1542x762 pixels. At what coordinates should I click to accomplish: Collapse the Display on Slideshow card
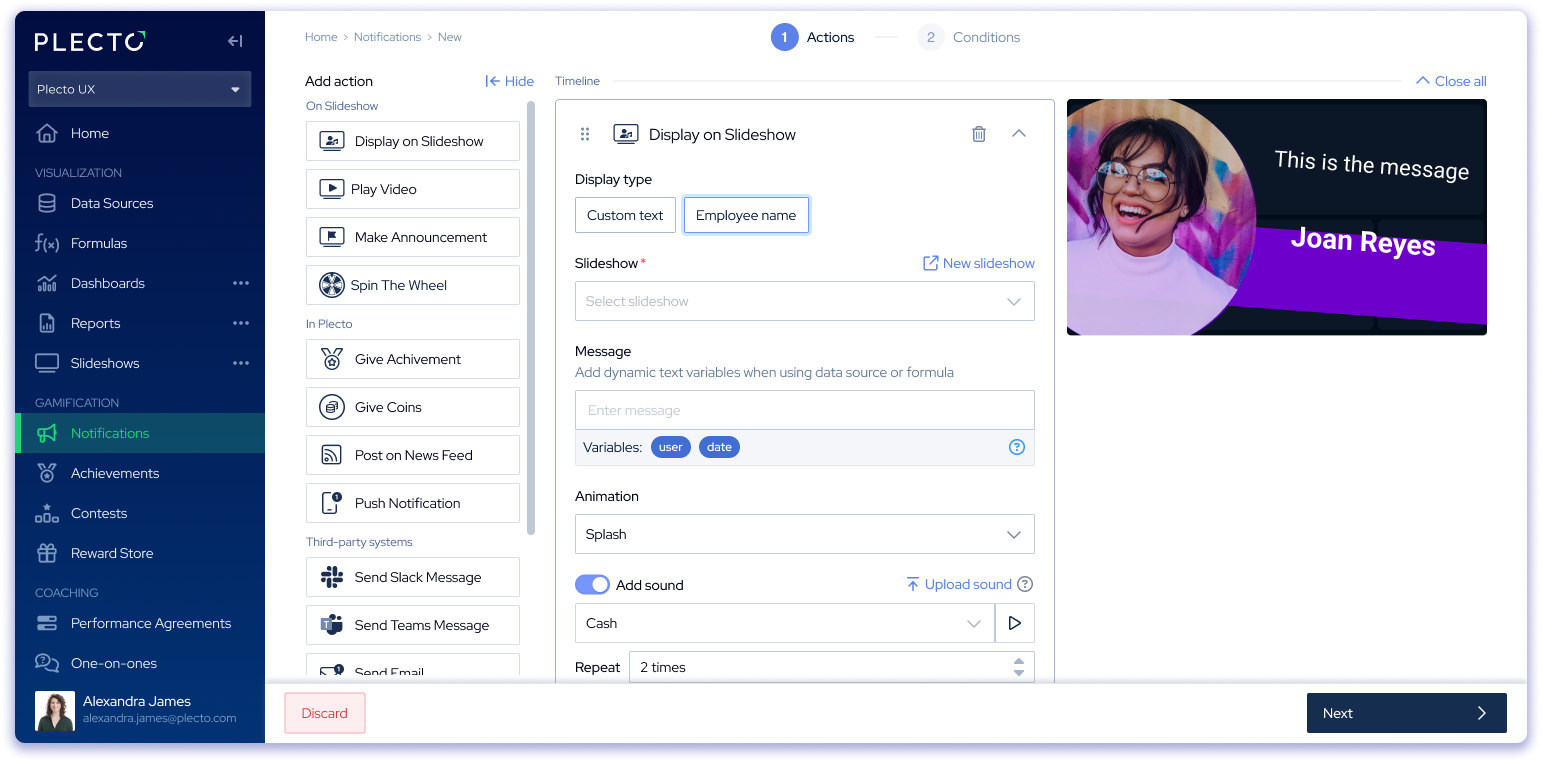tap(1019, 134)
